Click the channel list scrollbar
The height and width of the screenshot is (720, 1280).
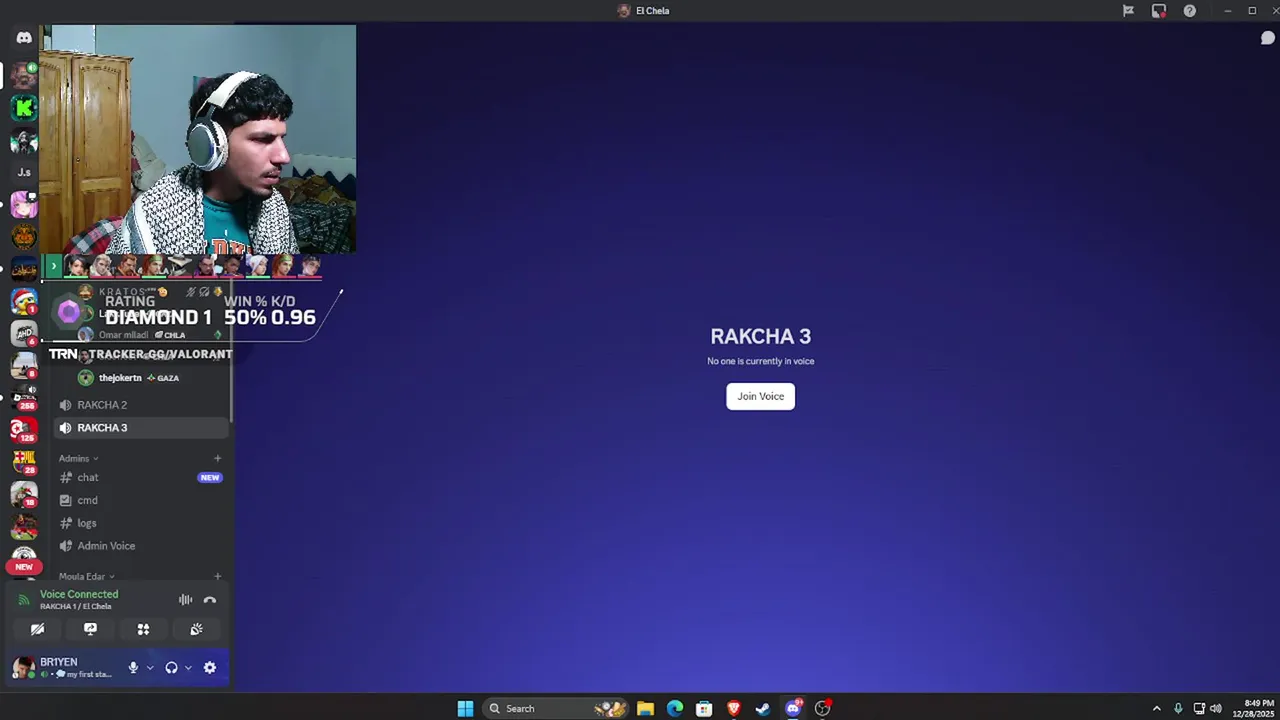point(232,350)
